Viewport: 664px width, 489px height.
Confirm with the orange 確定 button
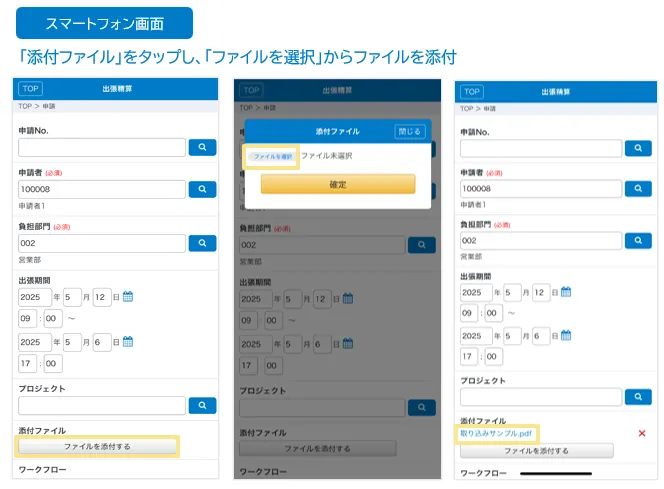click(x=337, y=185)
